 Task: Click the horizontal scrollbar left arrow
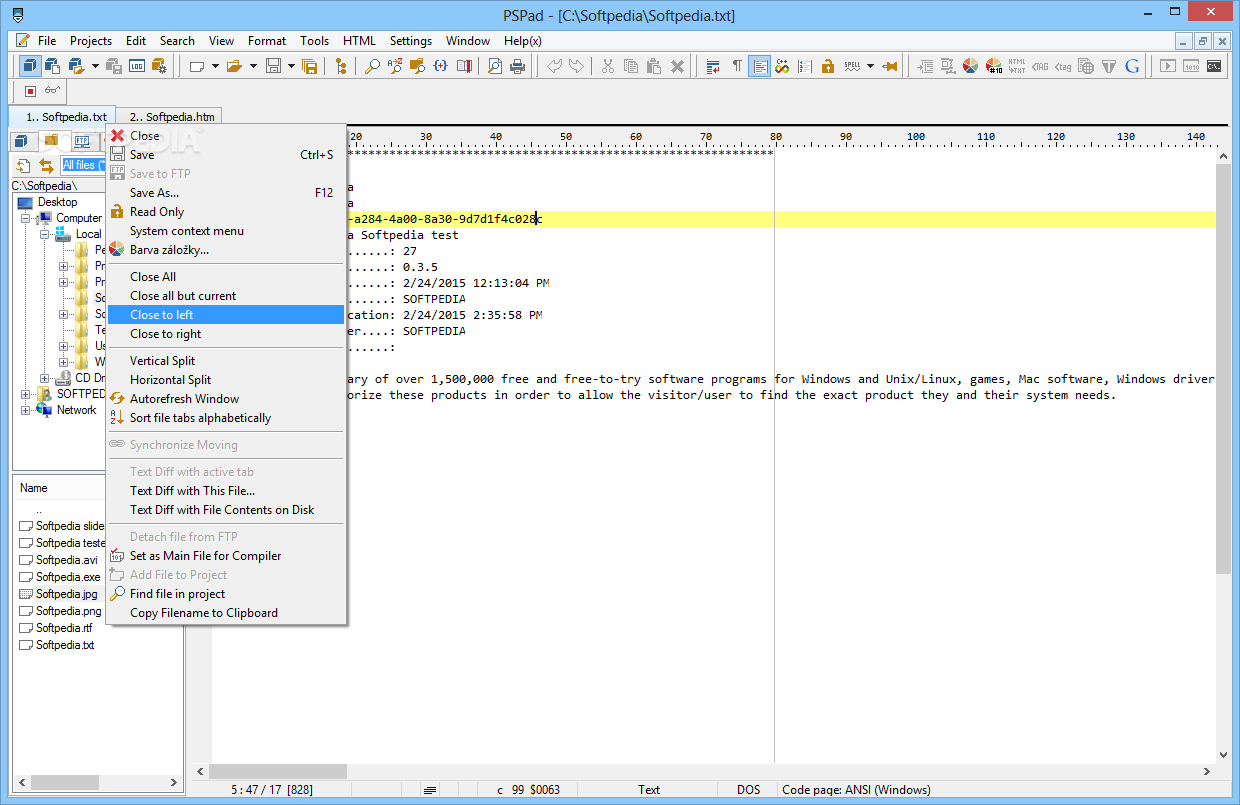pyautogui.click(x=201, y=772)
